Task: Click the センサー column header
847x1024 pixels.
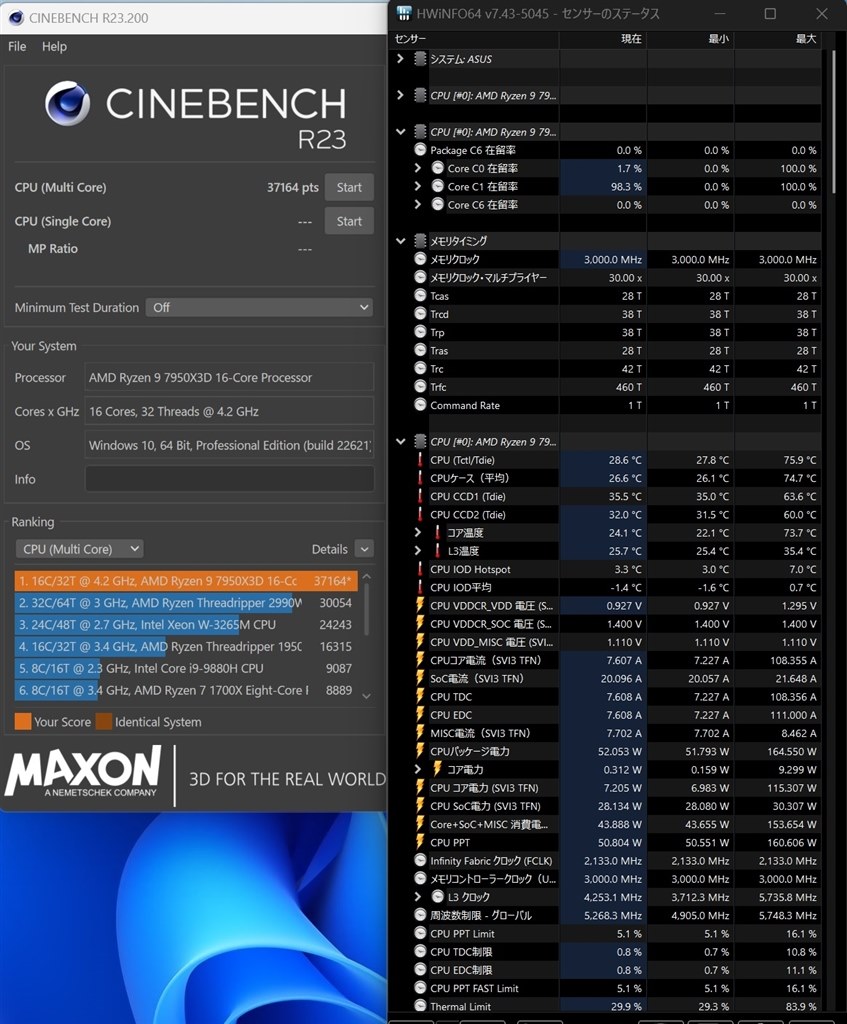Action: coord(474,39)
